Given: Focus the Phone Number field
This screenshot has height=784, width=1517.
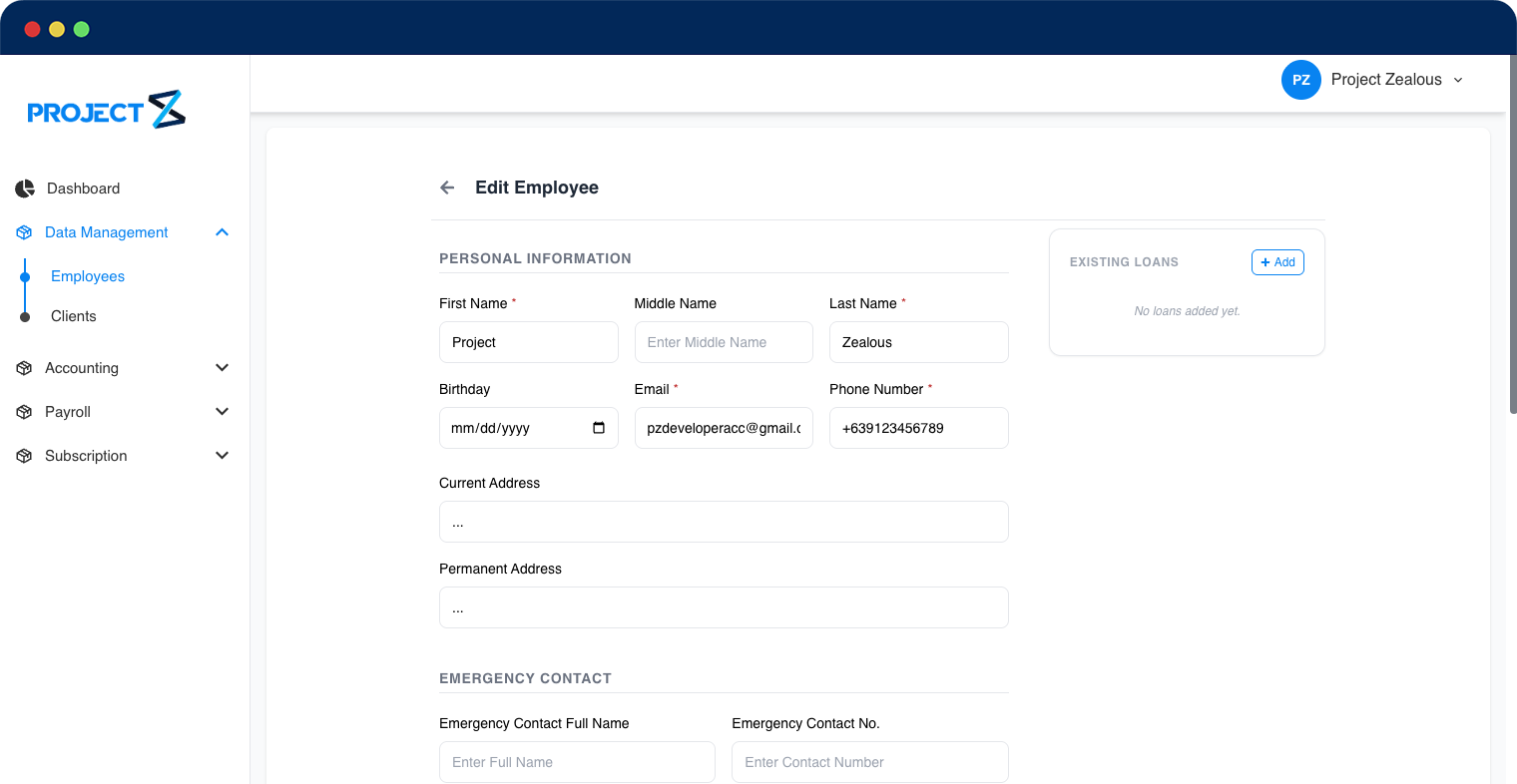Looking at the screenshot, I should [919, 428].
